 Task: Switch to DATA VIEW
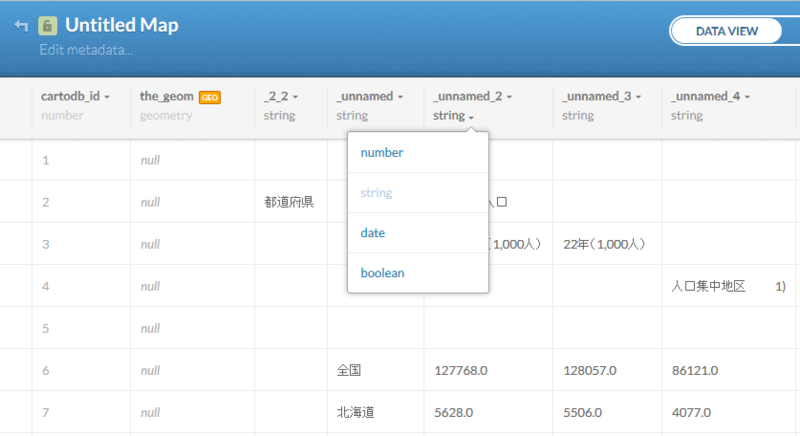coord(727,31)
